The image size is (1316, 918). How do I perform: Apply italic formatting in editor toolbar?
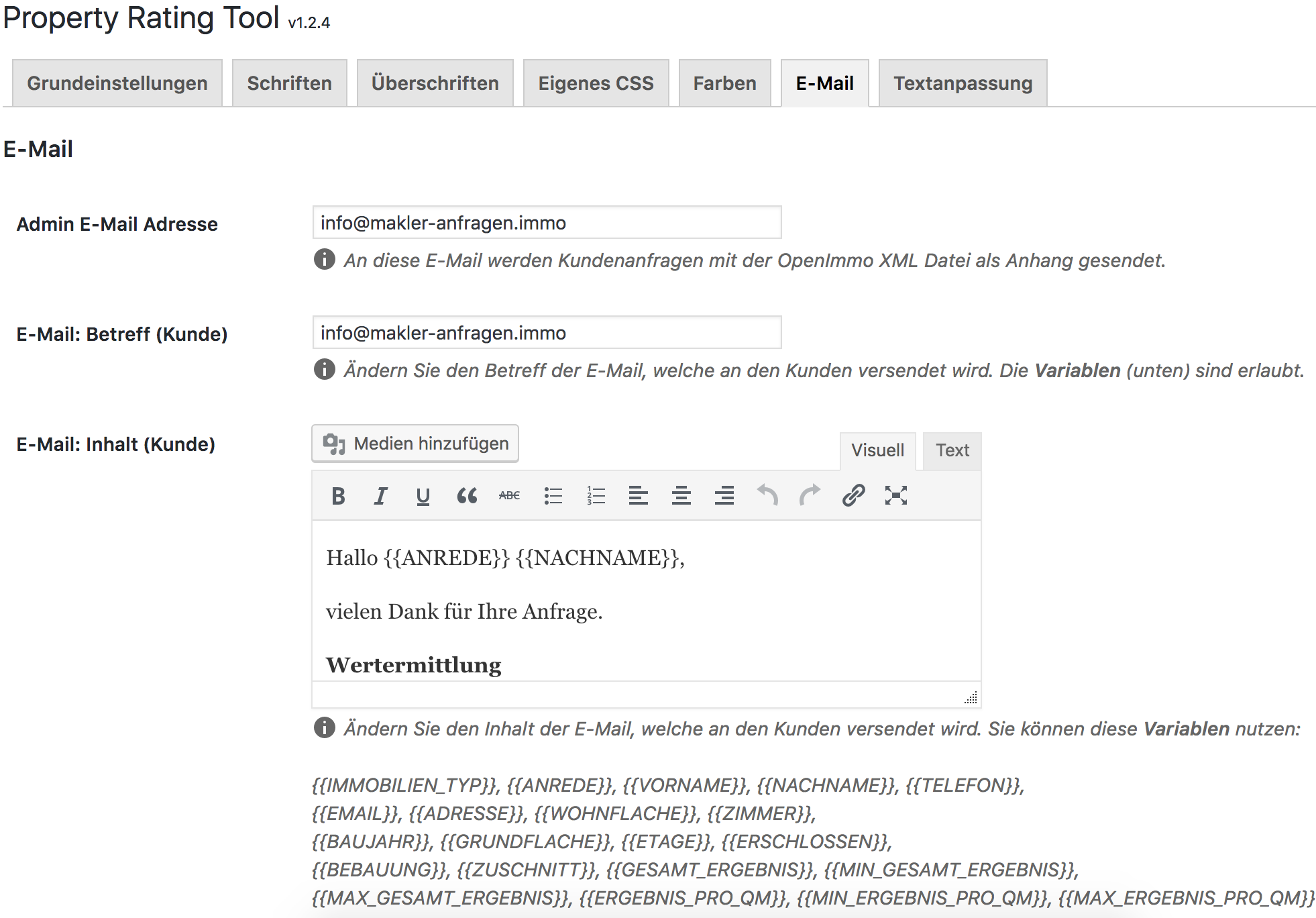380,496
